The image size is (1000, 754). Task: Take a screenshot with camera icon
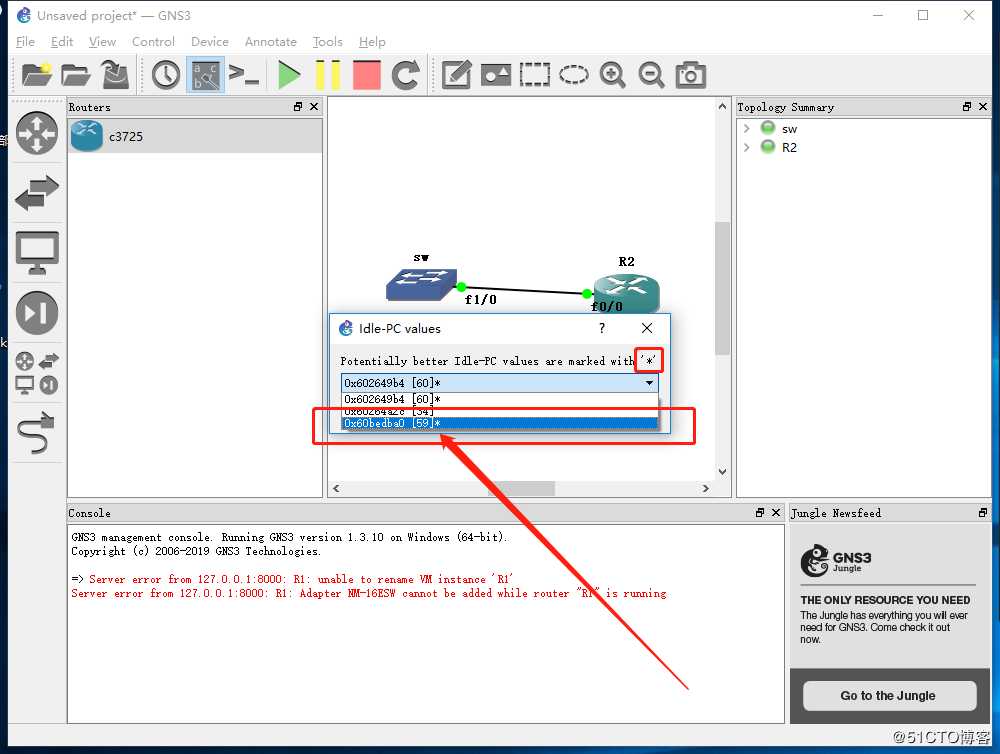[x=691, y=75]
